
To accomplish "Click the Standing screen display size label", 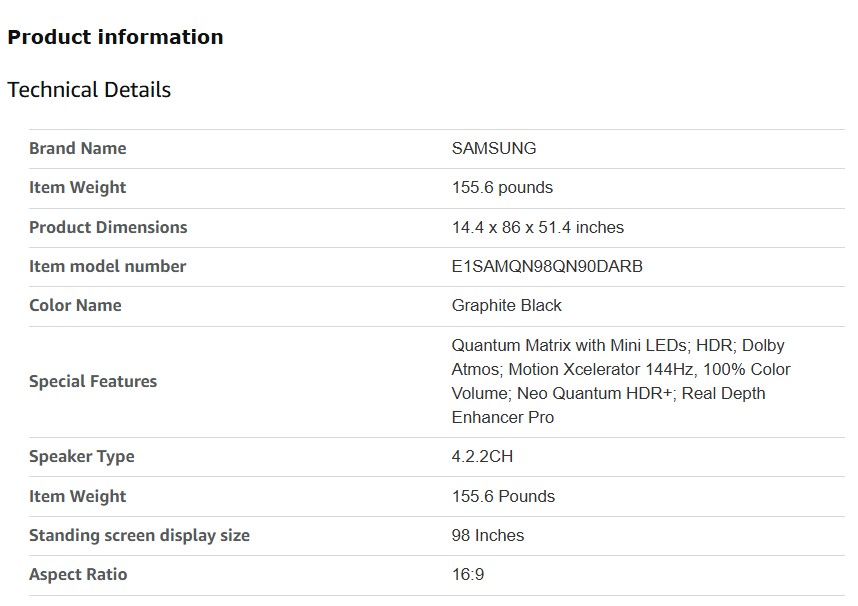I will pyautogui.click(x=139, y=535).
